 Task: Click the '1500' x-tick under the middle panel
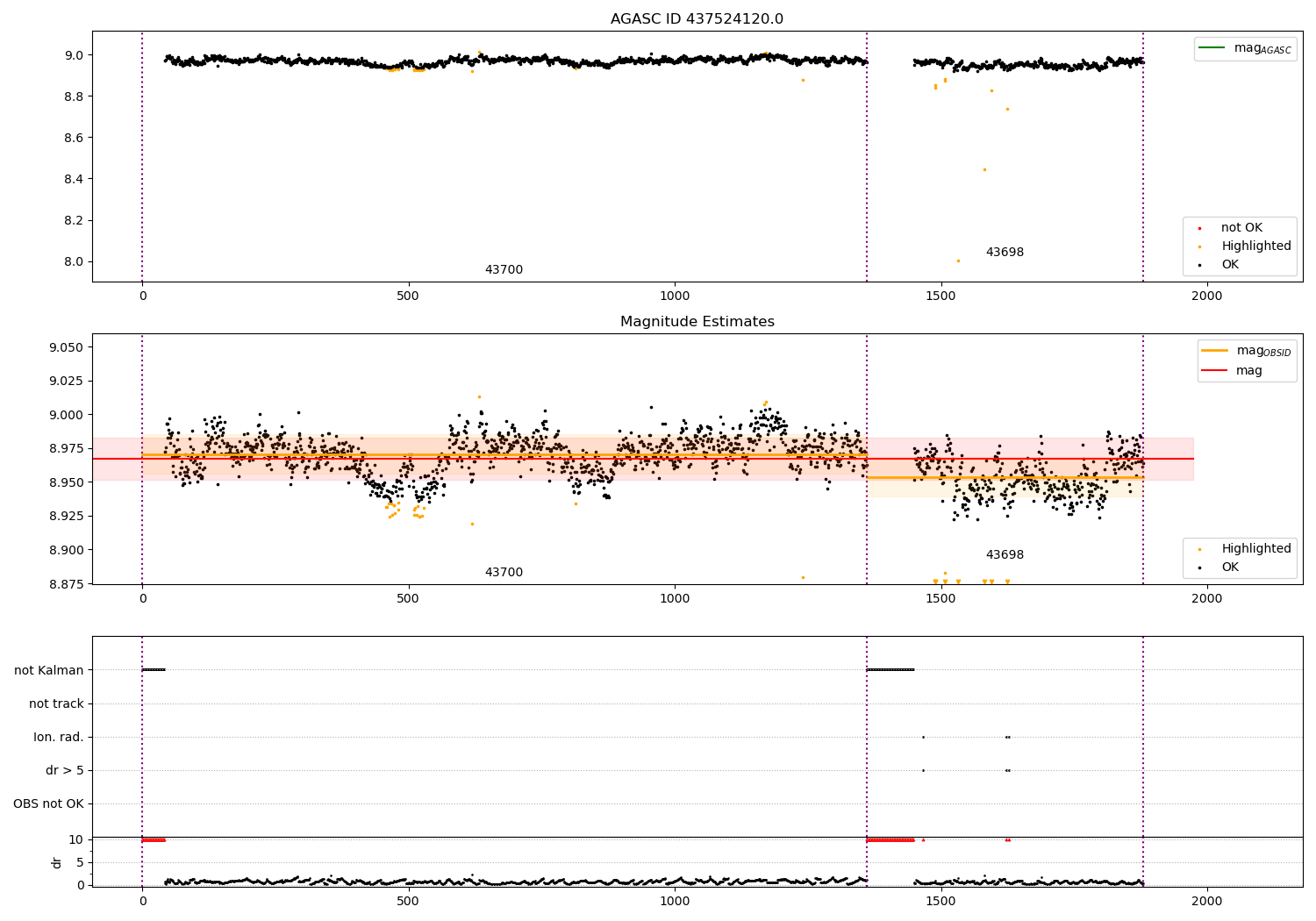coord(941,599)
